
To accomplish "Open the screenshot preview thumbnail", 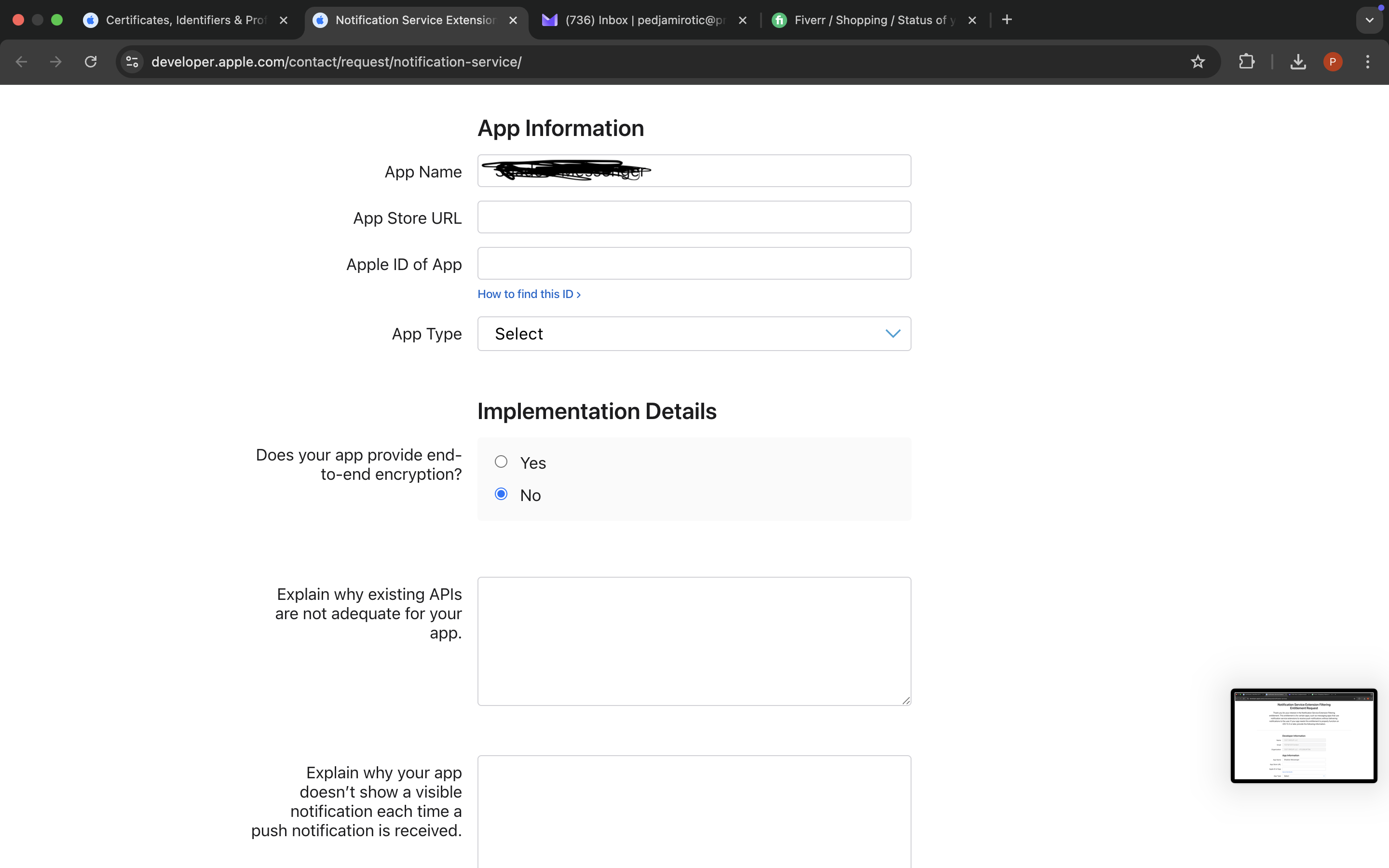I will [x=1304, y=735].
